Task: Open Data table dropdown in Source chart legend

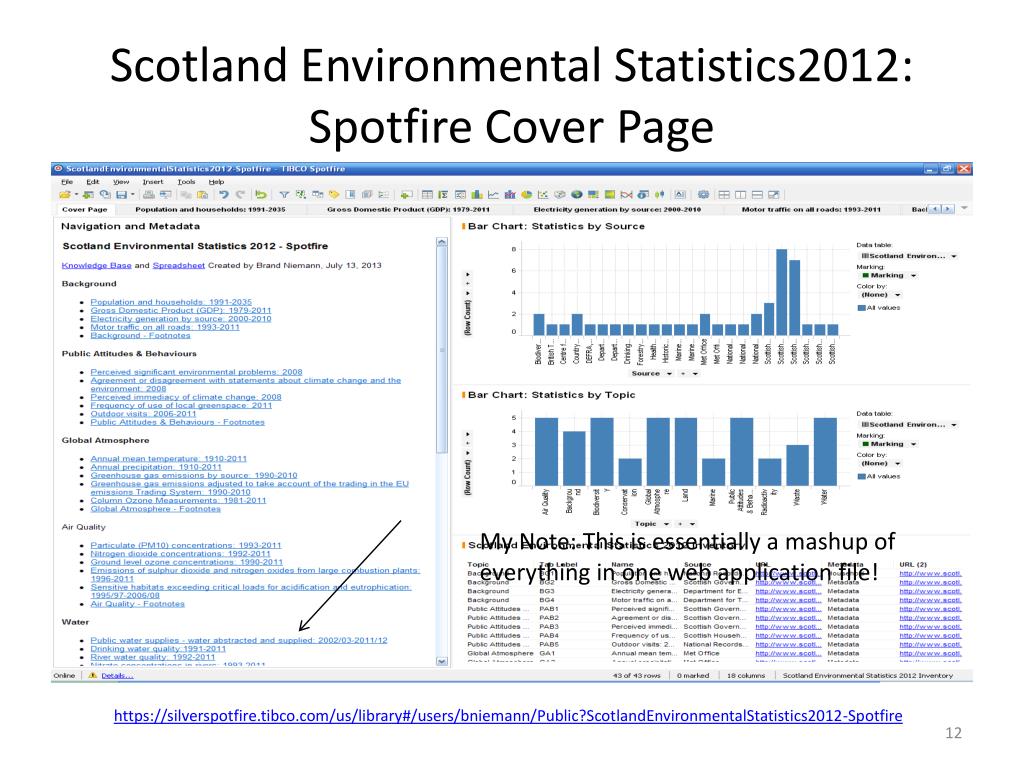Action: point(954,256)
